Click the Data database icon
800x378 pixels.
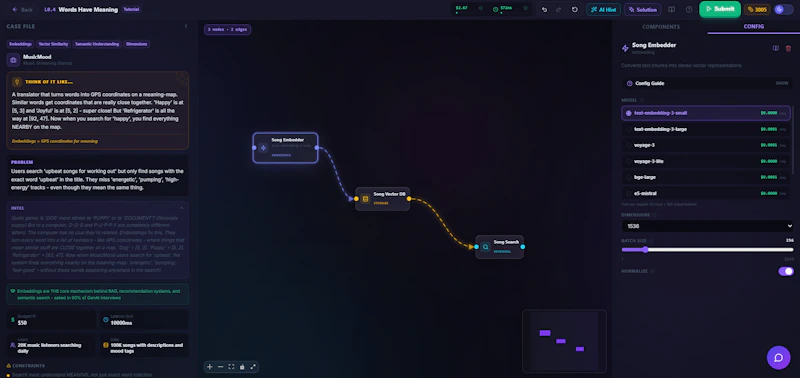(x=106, y=345)
